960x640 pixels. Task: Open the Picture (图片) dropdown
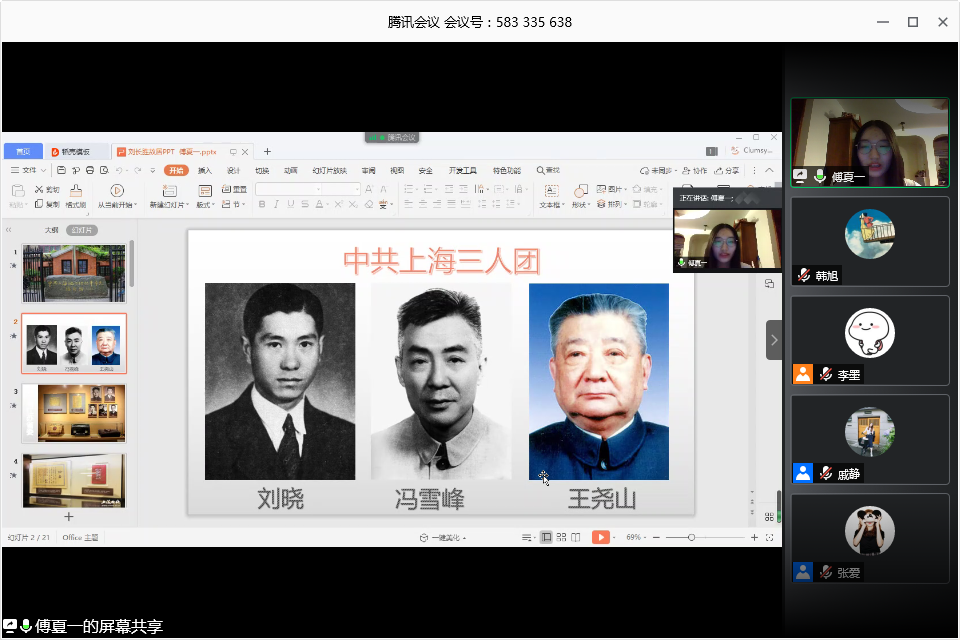(x=614, y=189)
